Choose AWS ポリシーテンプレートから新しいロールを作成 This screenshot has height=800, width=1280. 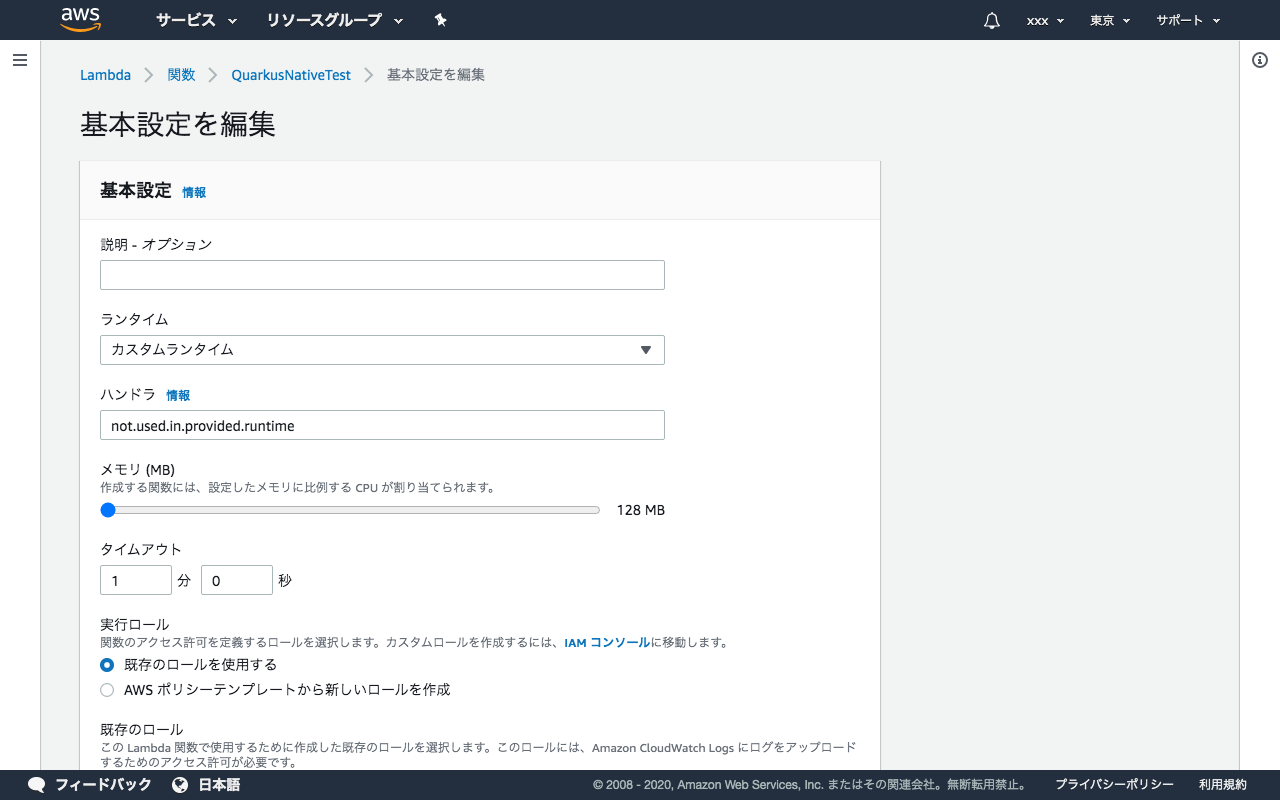pyautogui.click(x=107, y=689)
